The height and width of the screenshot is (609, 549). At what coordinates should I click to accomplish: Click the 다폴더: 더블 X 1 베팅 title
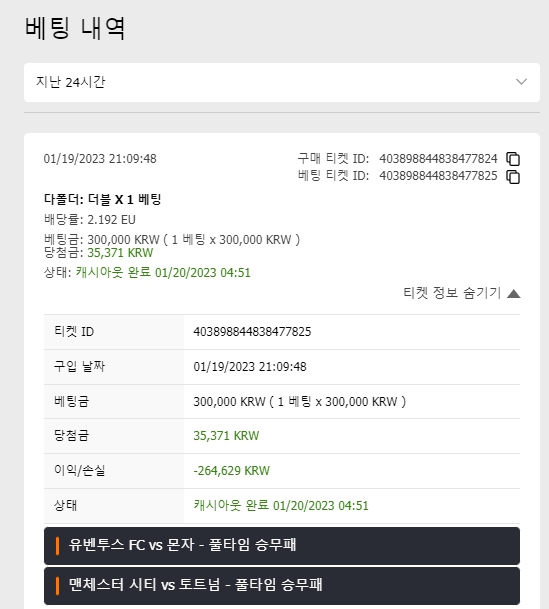pyautogui.click(x=103, y=200)
